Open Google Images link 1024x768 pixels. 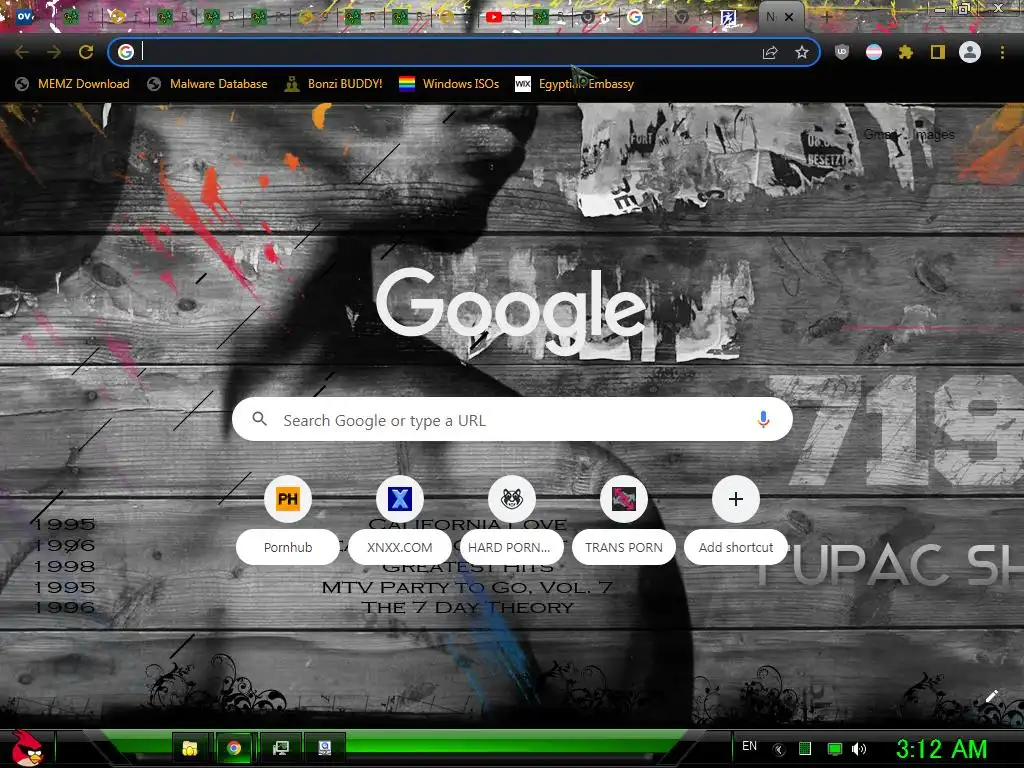tap(935, 135)
